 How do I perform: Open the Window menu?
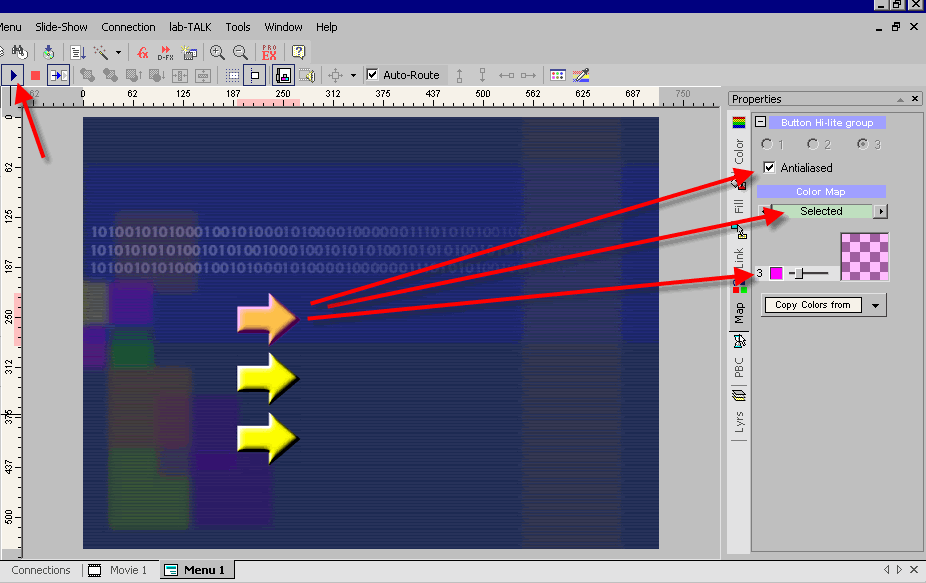(283, 27)
